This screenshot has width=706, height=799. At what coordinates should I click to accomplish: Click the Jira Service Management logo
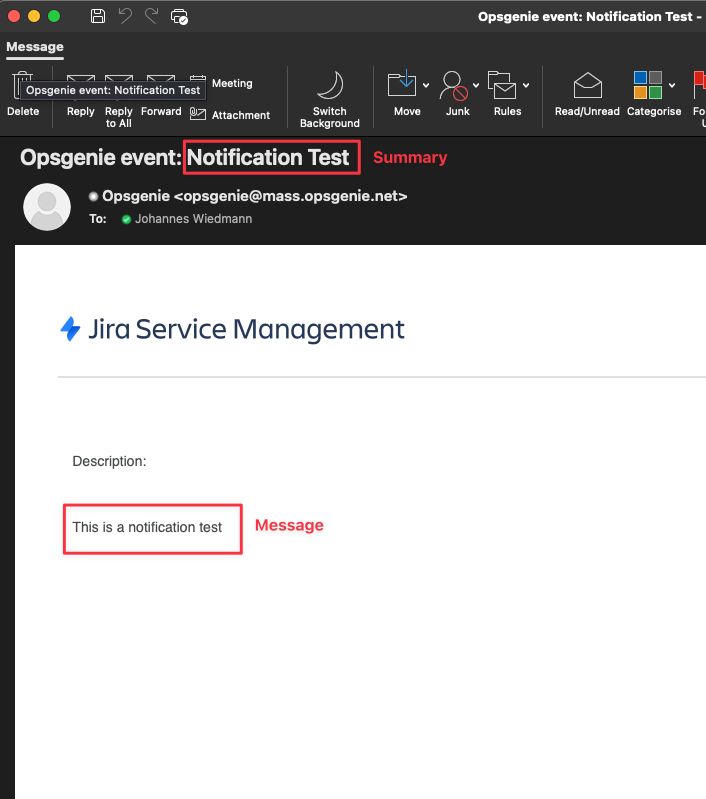click(x=232, y=329)
